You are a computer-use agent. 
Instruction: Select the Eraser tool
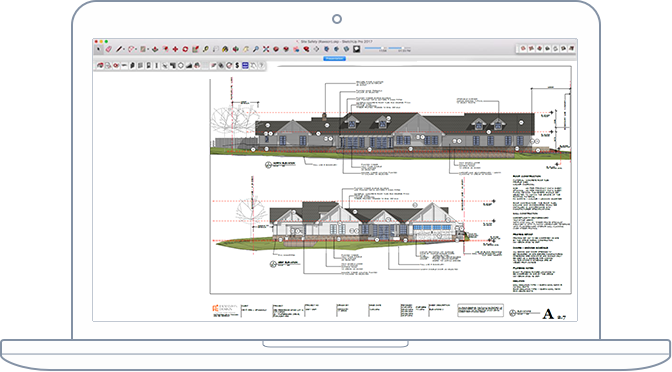tap(108, 49)
